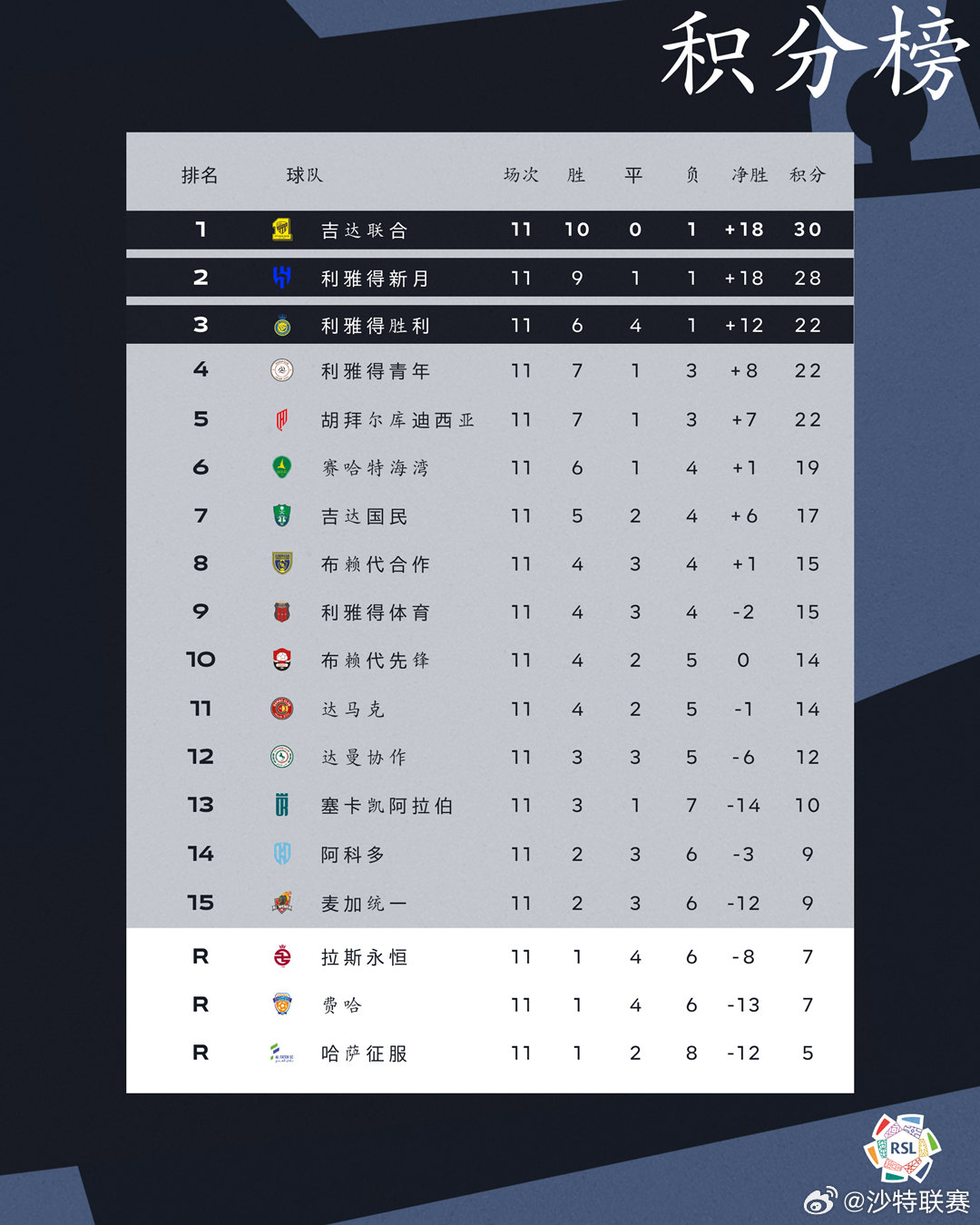Click the RSL league logo

[x=902, y=1148]
